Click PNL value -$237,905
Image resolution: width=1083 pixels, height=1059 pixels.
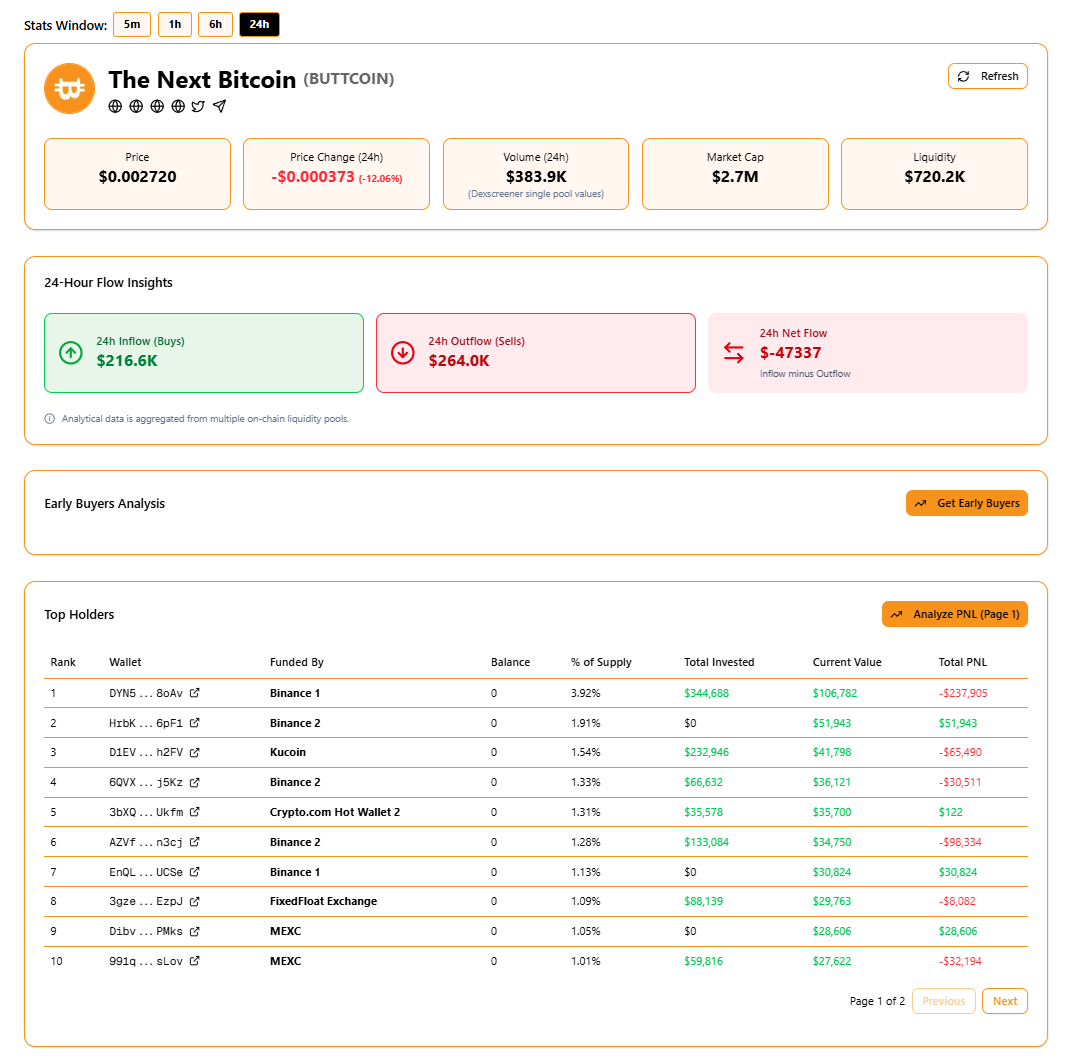pyautogui.click(x=963, y=693)
